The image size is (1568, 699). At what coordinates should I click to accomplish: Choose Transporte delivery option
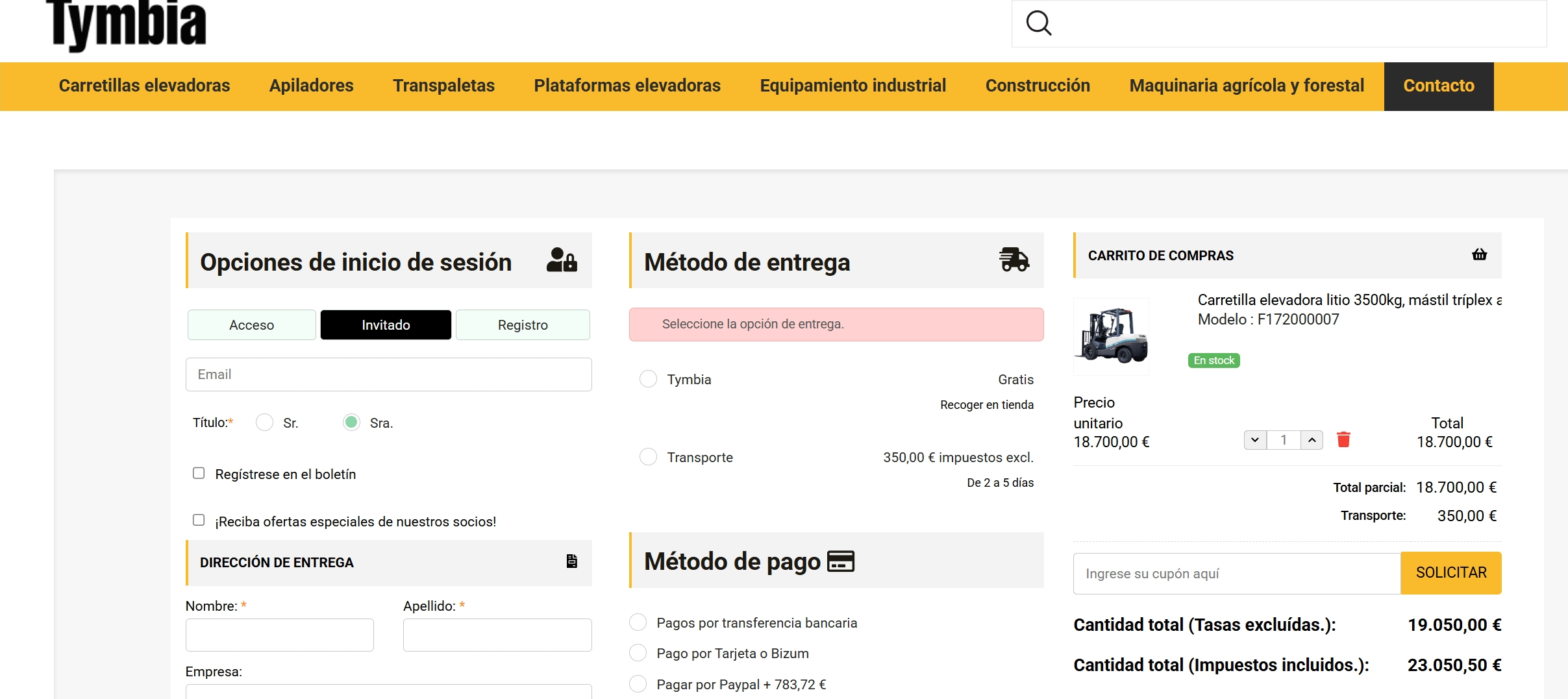(648, 457)
